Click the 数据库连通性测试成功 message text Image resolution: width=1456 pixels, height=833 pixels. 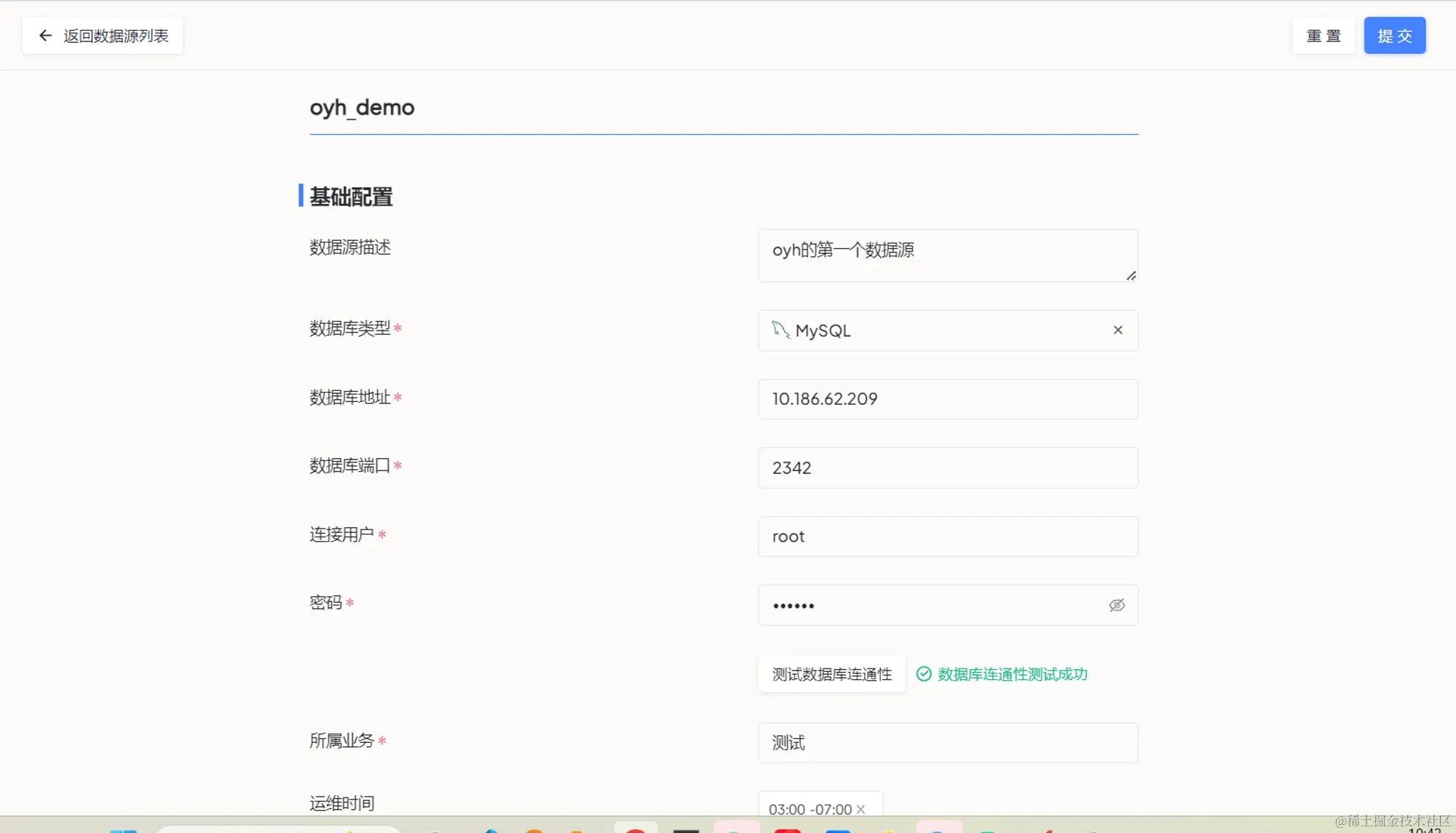[x=1012, y=674]
